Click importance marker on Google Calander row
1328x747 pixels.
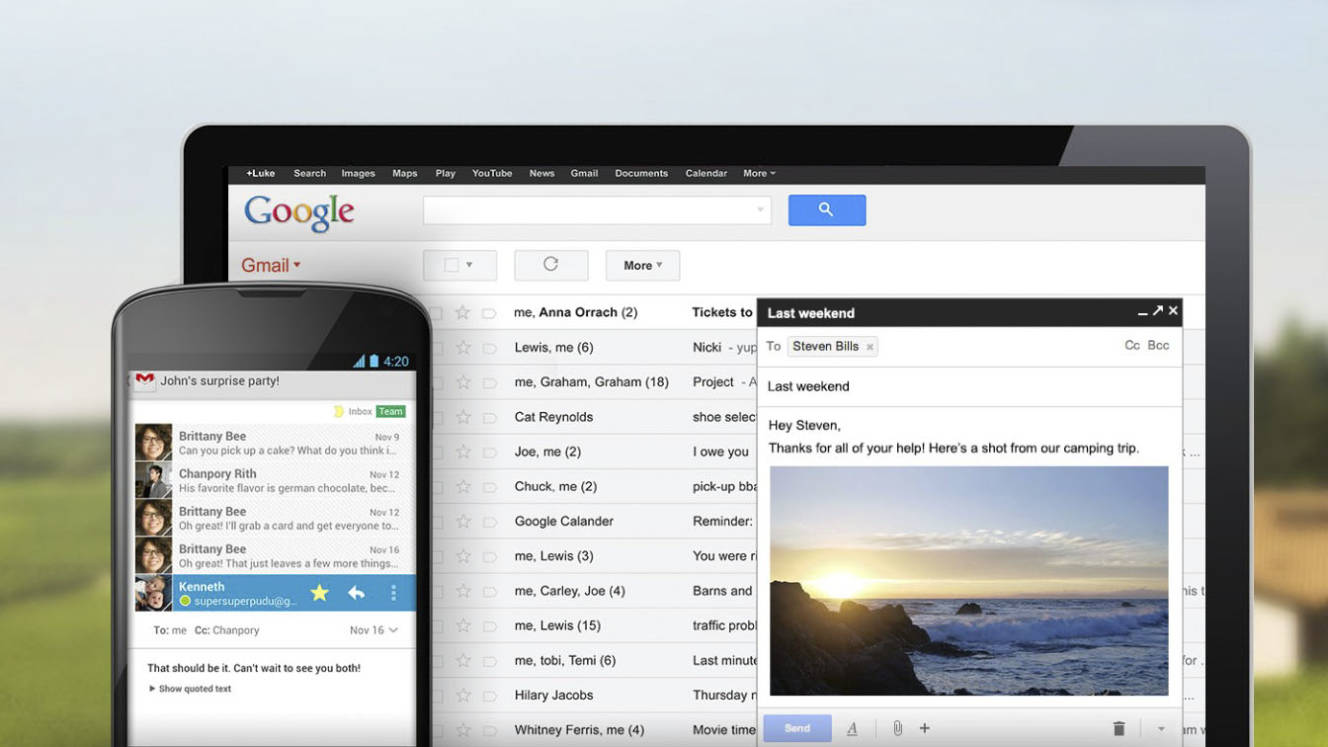point(489,522)
